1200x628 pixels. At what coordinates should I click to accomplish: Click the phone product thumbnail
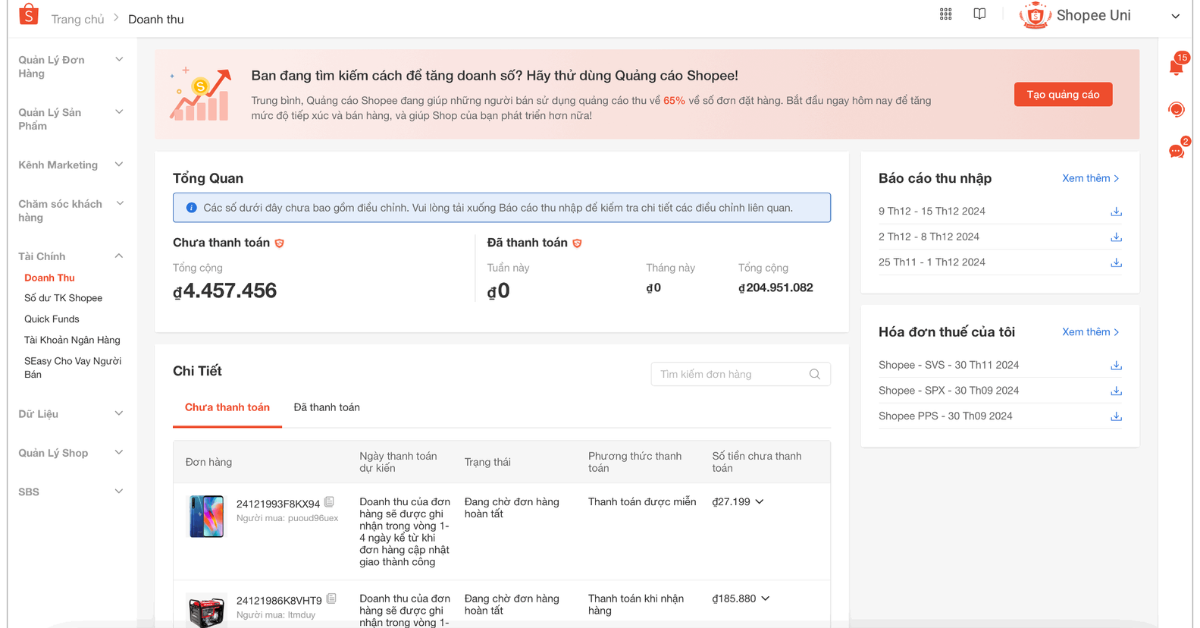(206, 516)
